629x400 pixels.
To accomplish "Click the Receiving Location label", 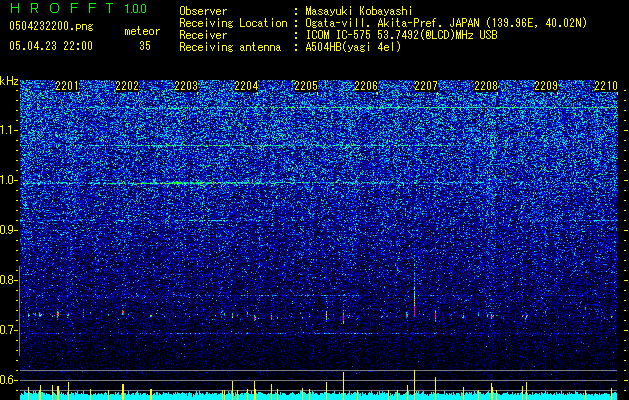I will point(233,23).
